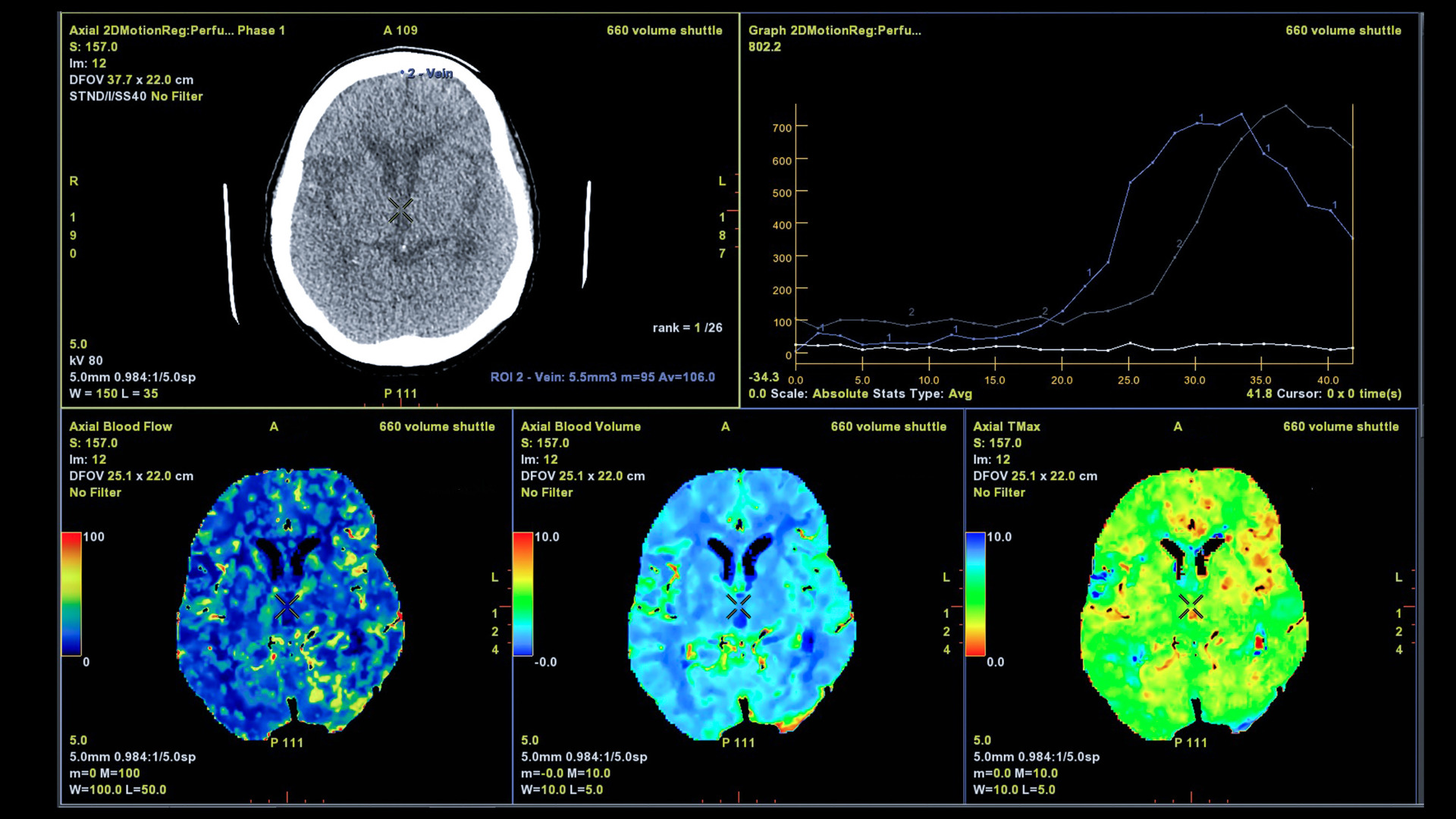The height and width of the screenshot is (819, 1456).
Task: Select the '2 - Vein' ROI marker
Action: 428,74
